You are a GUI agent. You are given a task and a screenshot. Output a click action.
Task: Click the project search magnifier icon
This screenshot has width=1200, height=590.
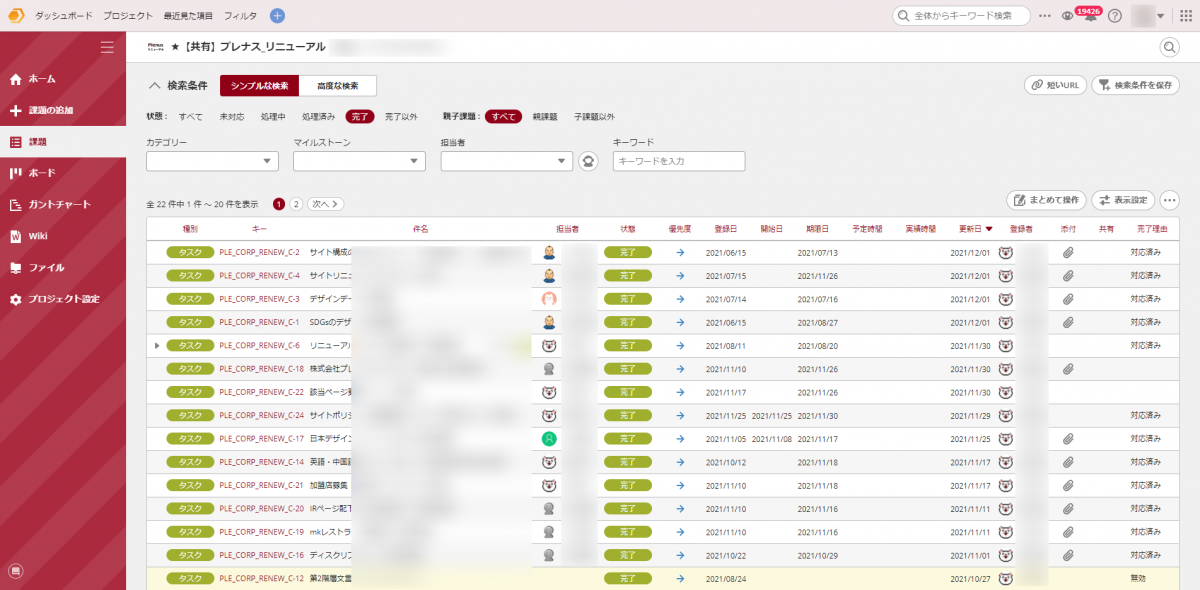[1169, 47]
